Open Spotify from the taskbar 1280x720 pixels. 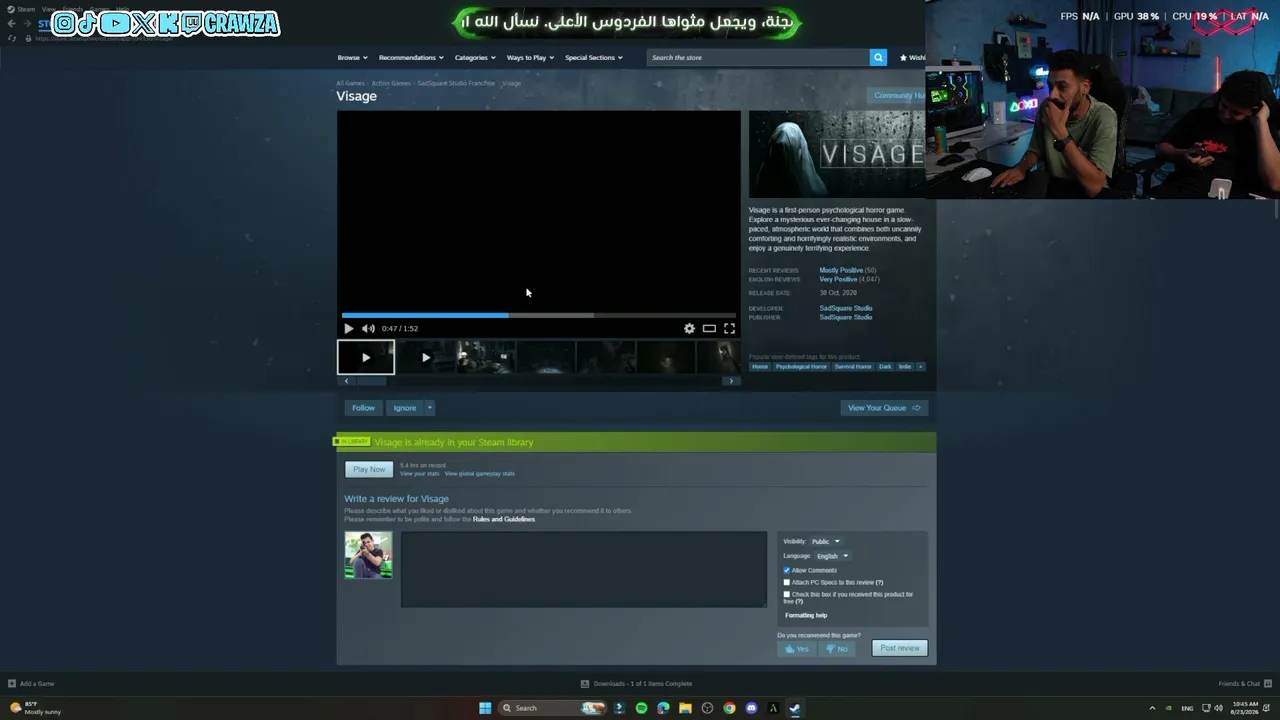[641, 708]
